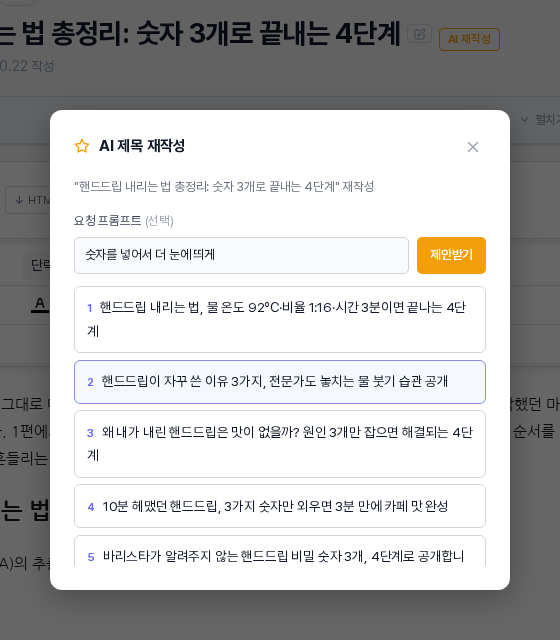
Task: Select suggestion 1 with 물 온도 92°C
Action: [280, 319]
